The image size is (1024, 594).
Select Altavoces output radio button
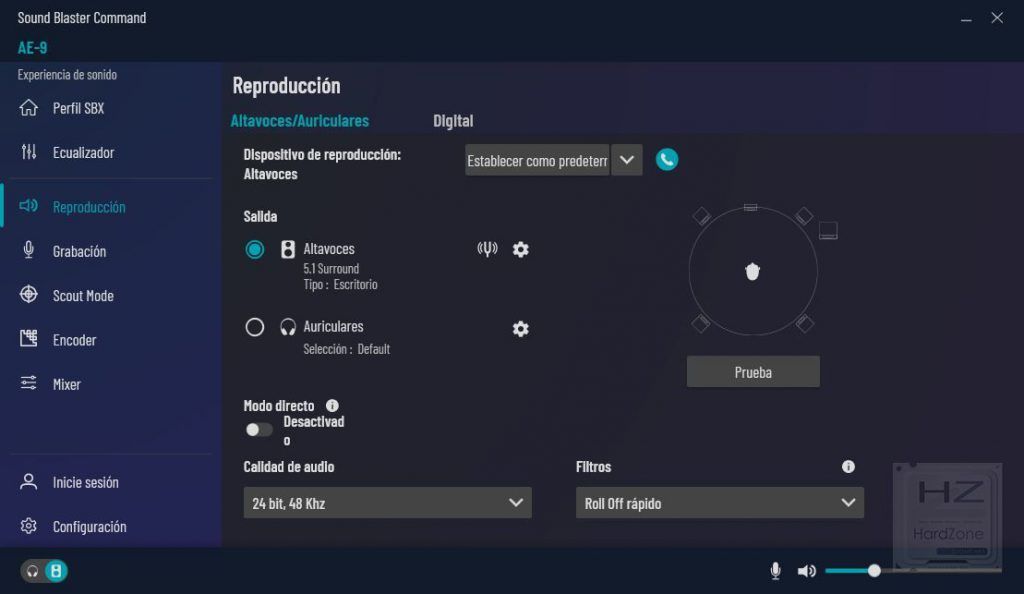pyautogui.click(x=255, y=249)
